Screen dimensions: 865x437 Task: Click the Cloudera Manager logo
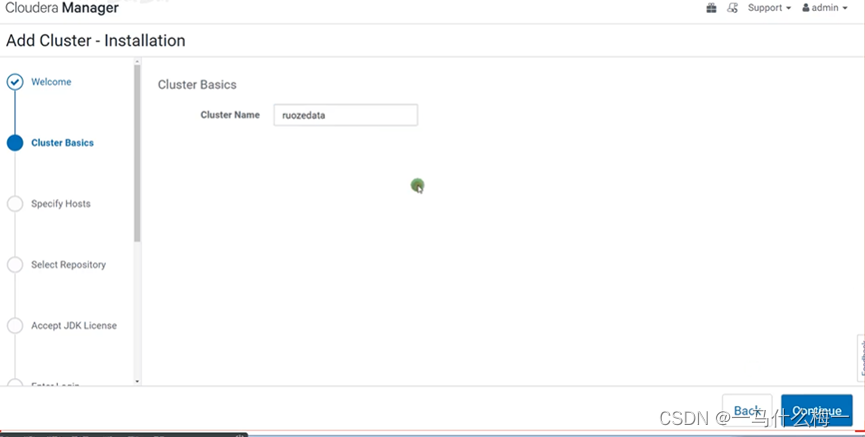(x=62, y=8)
